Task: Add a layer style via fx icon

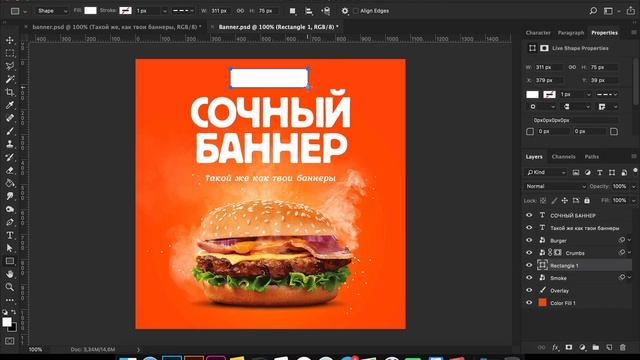Action: pos(555,347)
